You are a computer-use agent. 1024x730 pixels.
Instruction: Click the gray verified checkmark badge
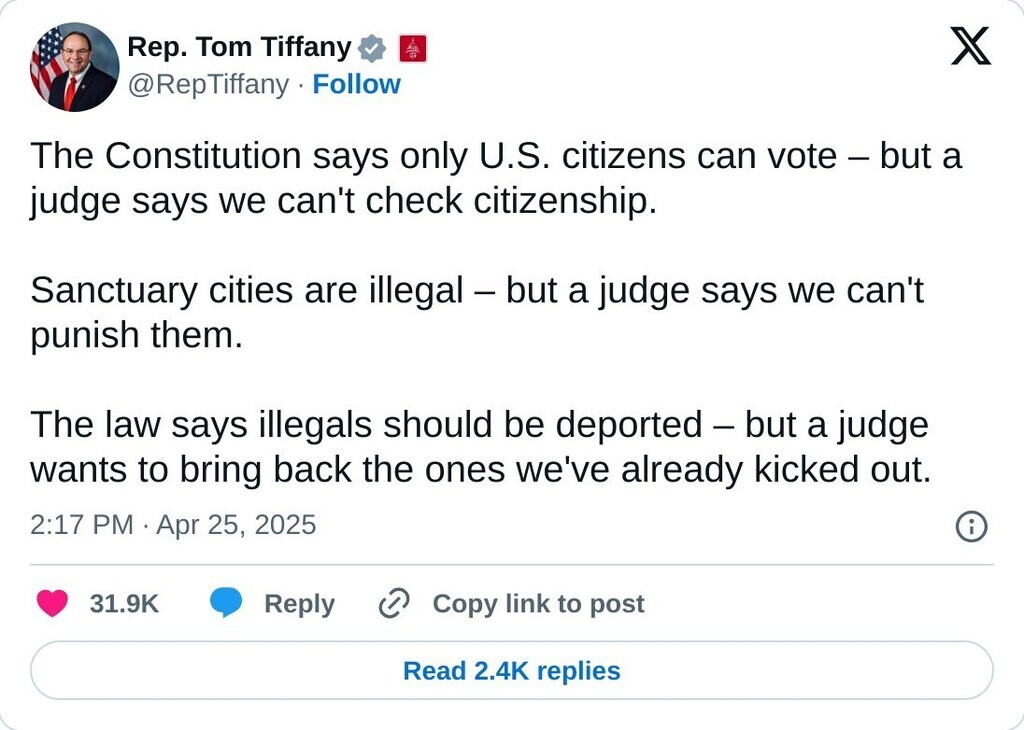coord(373,47)
